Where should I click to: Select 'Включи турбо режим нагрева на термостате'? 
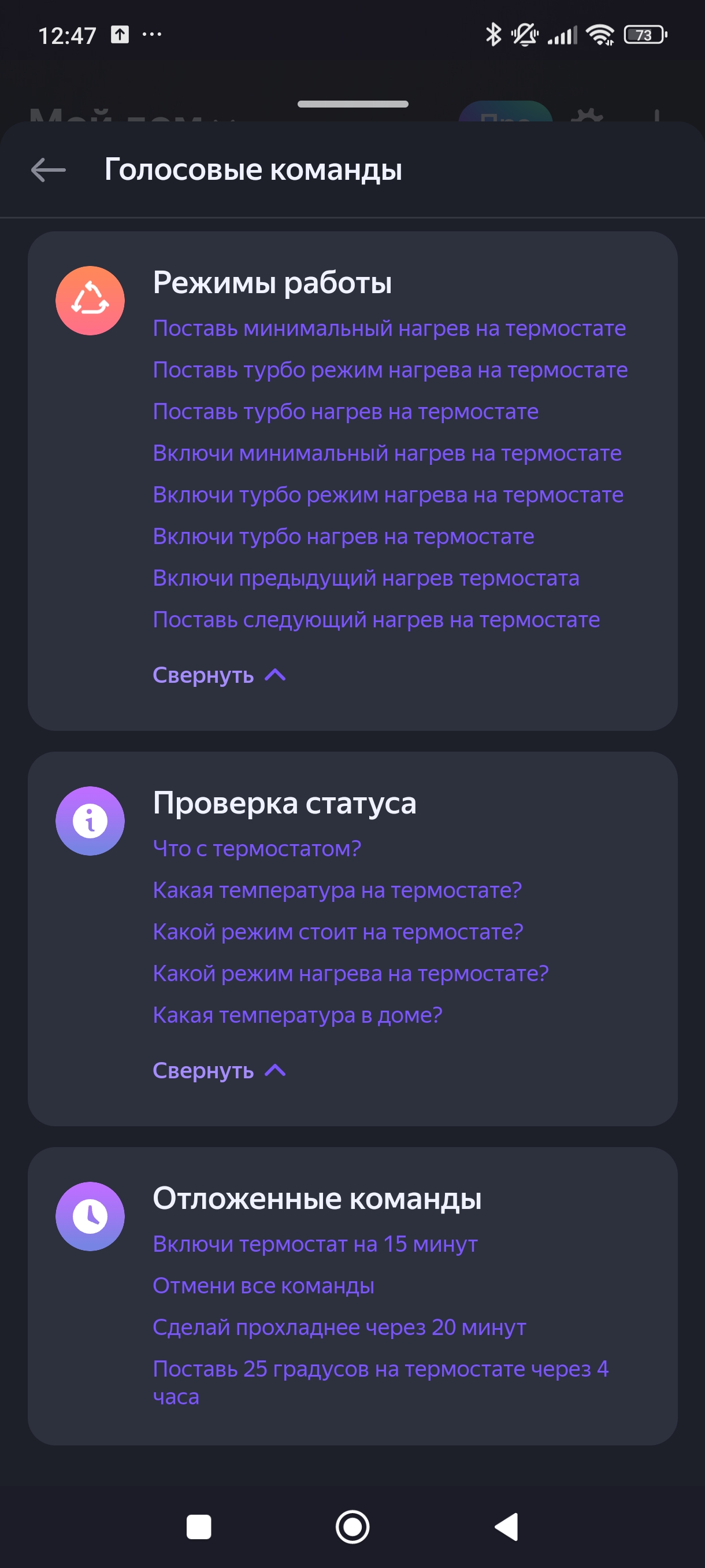click(x=388, y=495)
